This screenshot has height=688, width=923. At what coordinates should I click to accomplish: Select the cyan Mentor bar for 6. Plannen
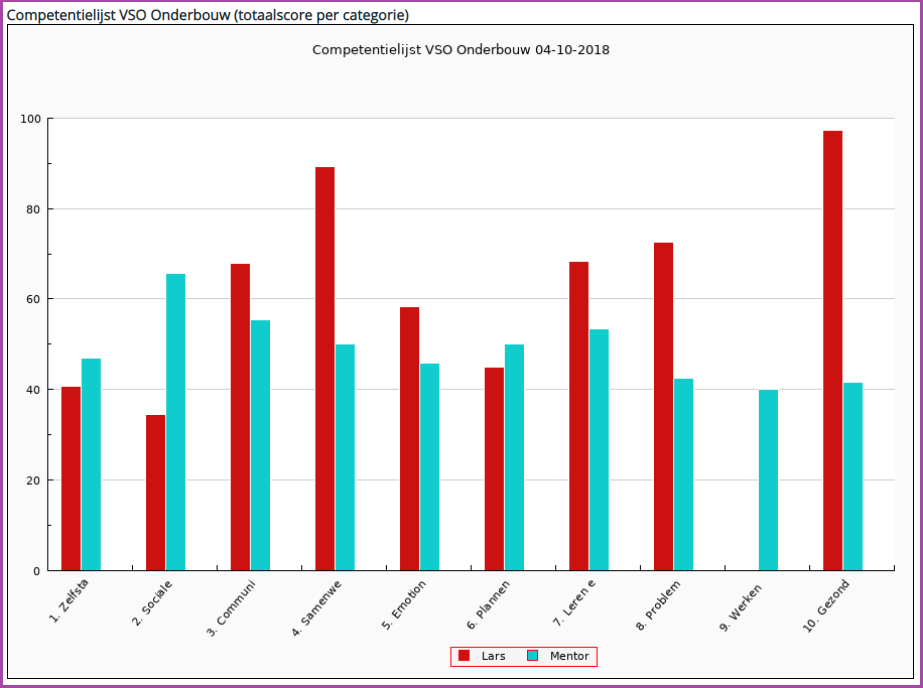(514, 457)
